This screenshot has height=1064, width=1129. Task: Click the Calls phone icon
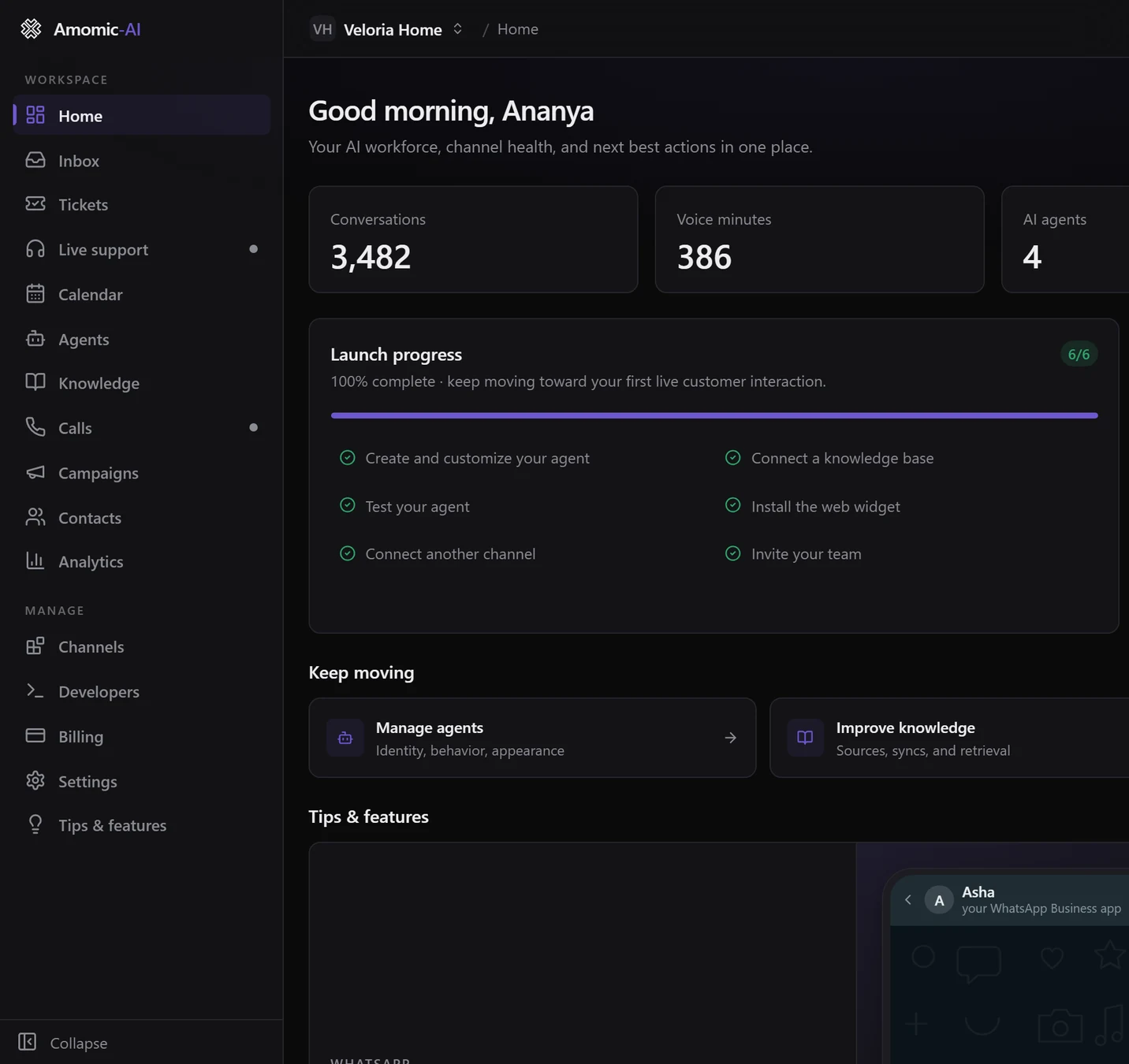(x=35, y=427)
